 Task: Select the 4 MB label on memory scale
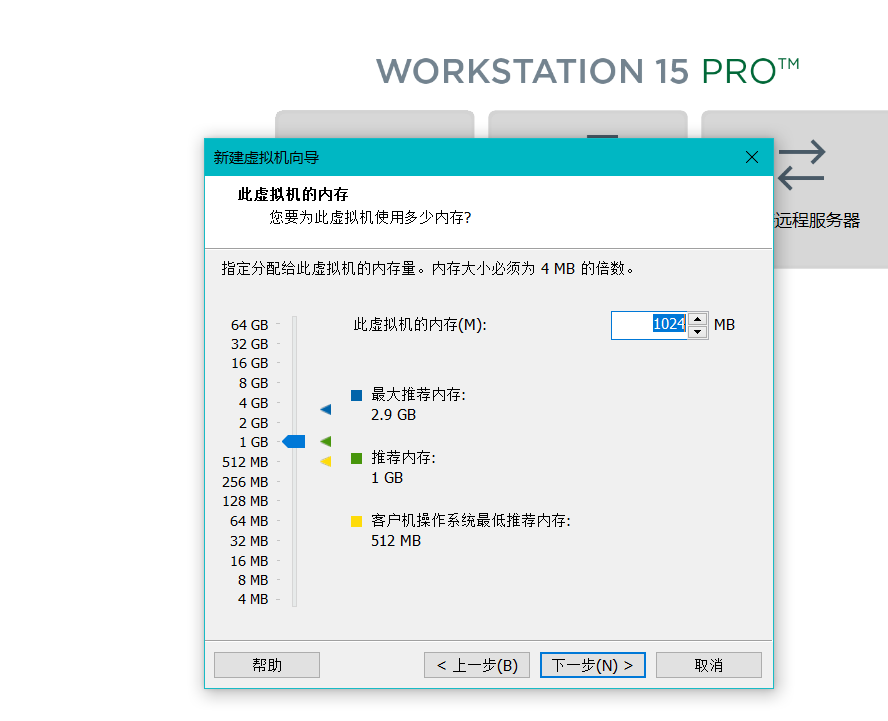click(253, 599)
